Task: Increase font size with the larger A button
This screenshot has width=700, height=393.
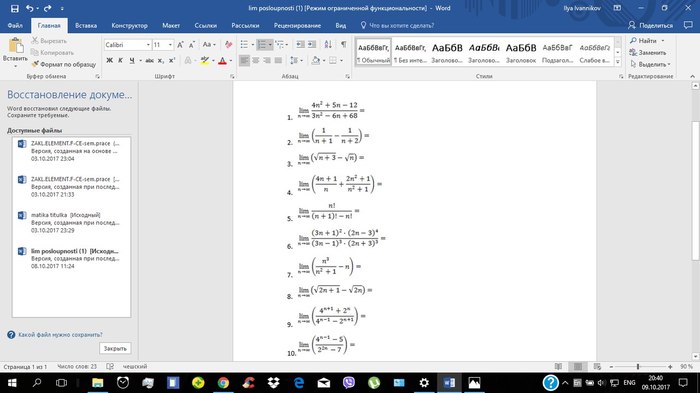Action: point(180,45)
